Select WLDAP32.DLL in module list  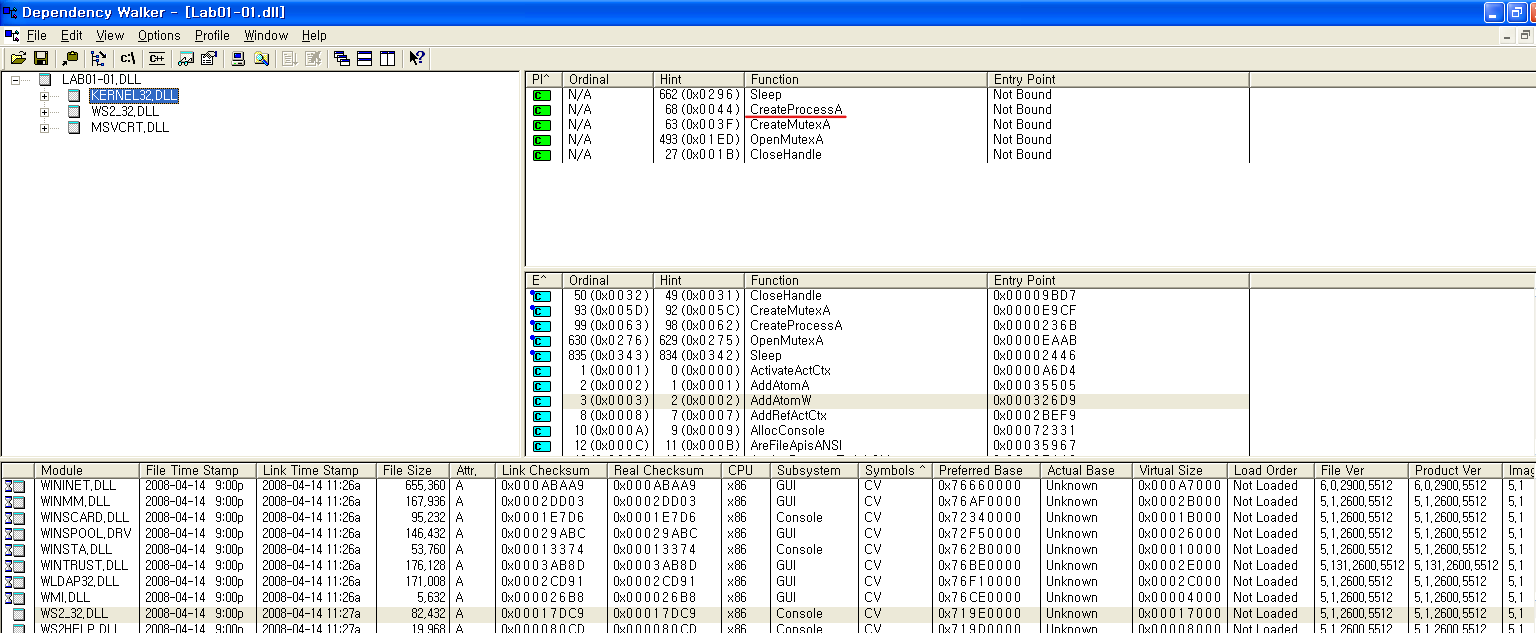coord(79,582)
